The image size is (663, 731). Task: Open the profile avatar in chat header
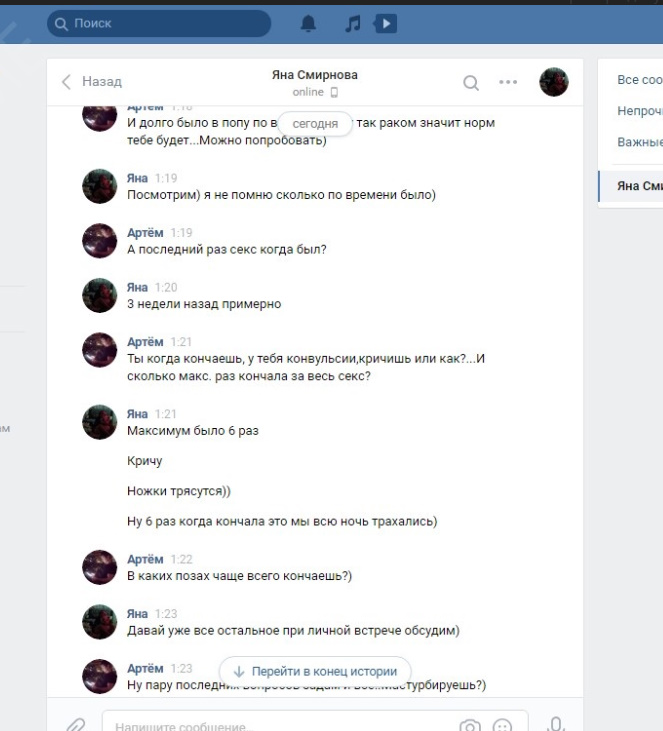tap(554, 82)
